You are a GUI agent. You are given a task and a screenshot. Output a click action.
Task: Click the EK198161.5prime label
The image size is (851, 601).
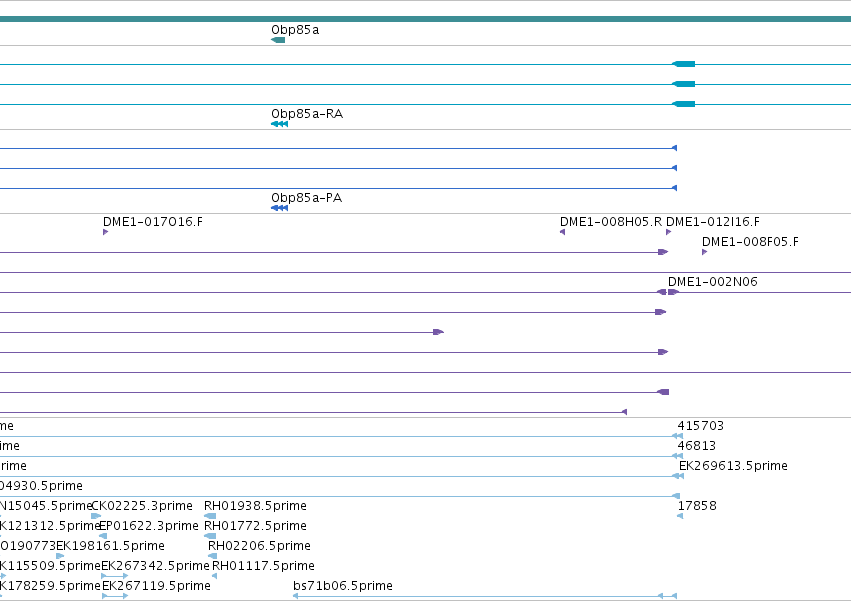111,546
